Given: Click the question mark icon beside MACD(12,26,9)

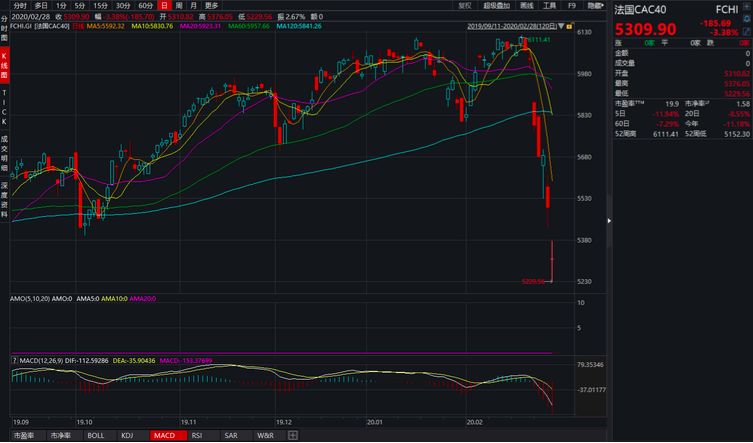Looking at the screenshot, I should (14, 360).
